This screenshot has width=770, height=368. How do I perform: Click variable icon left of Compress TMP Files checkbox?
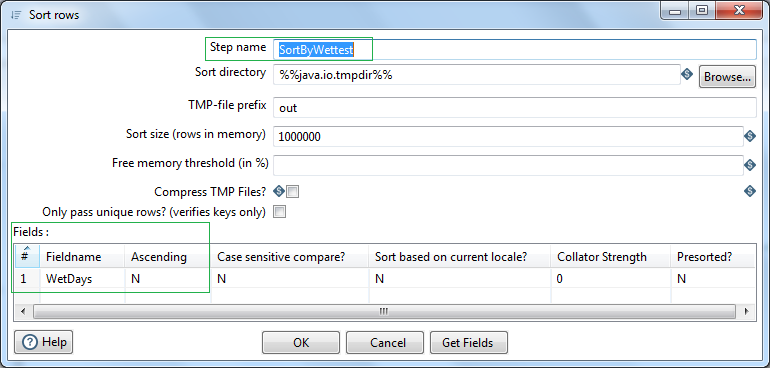point(278,191)
